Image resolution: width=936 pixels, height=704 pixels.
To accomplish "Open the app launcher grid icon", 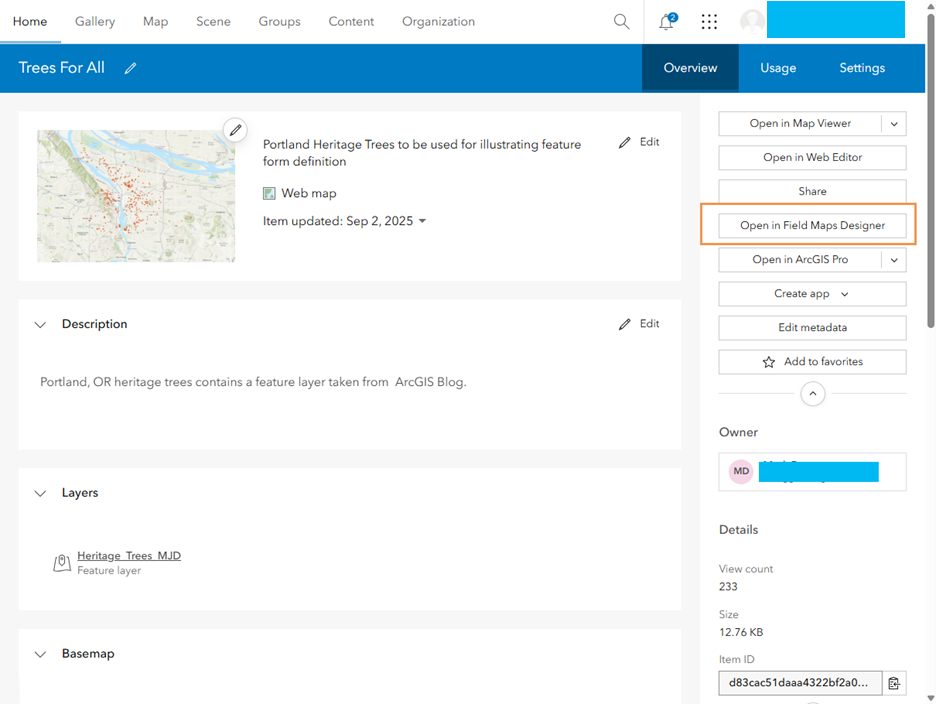I will click(x=709, y=21).
